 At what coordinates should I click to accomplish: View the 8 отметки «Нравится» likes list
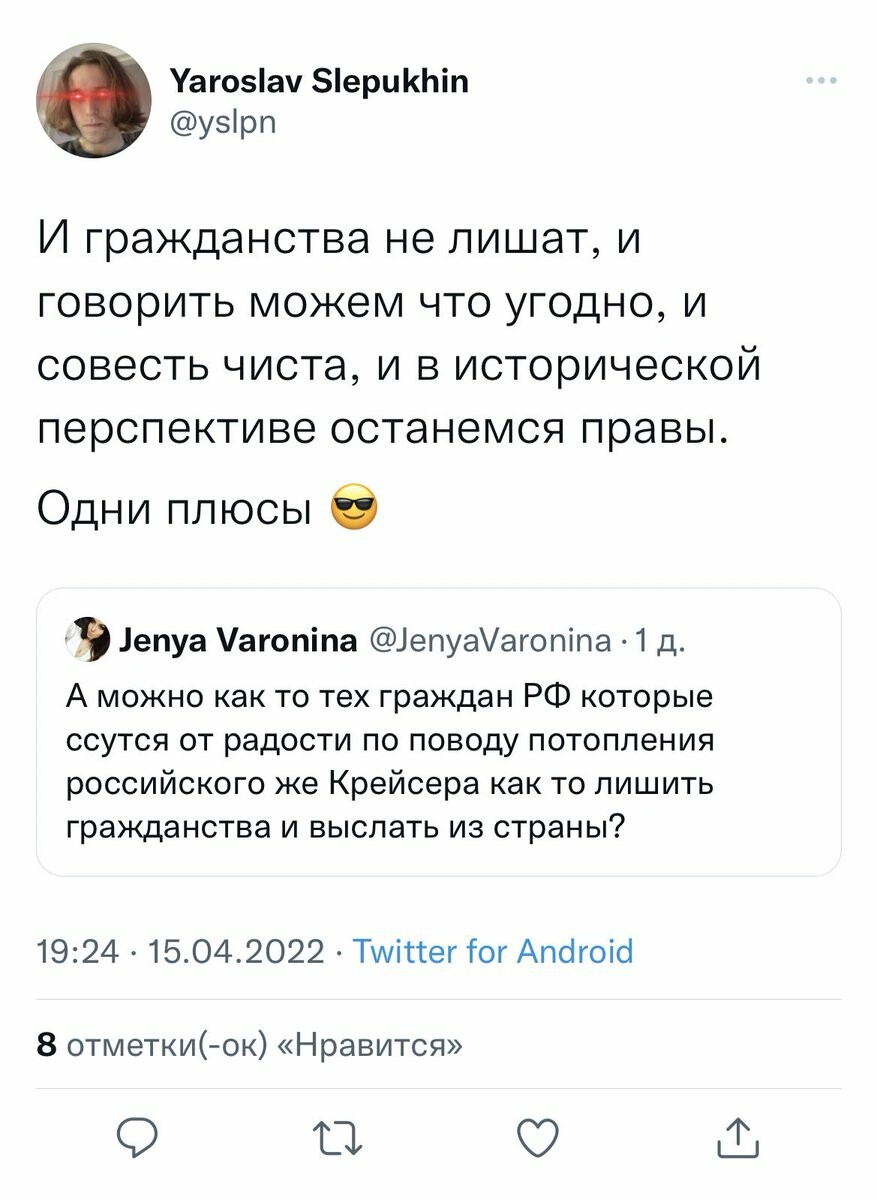coord(250,1045)
